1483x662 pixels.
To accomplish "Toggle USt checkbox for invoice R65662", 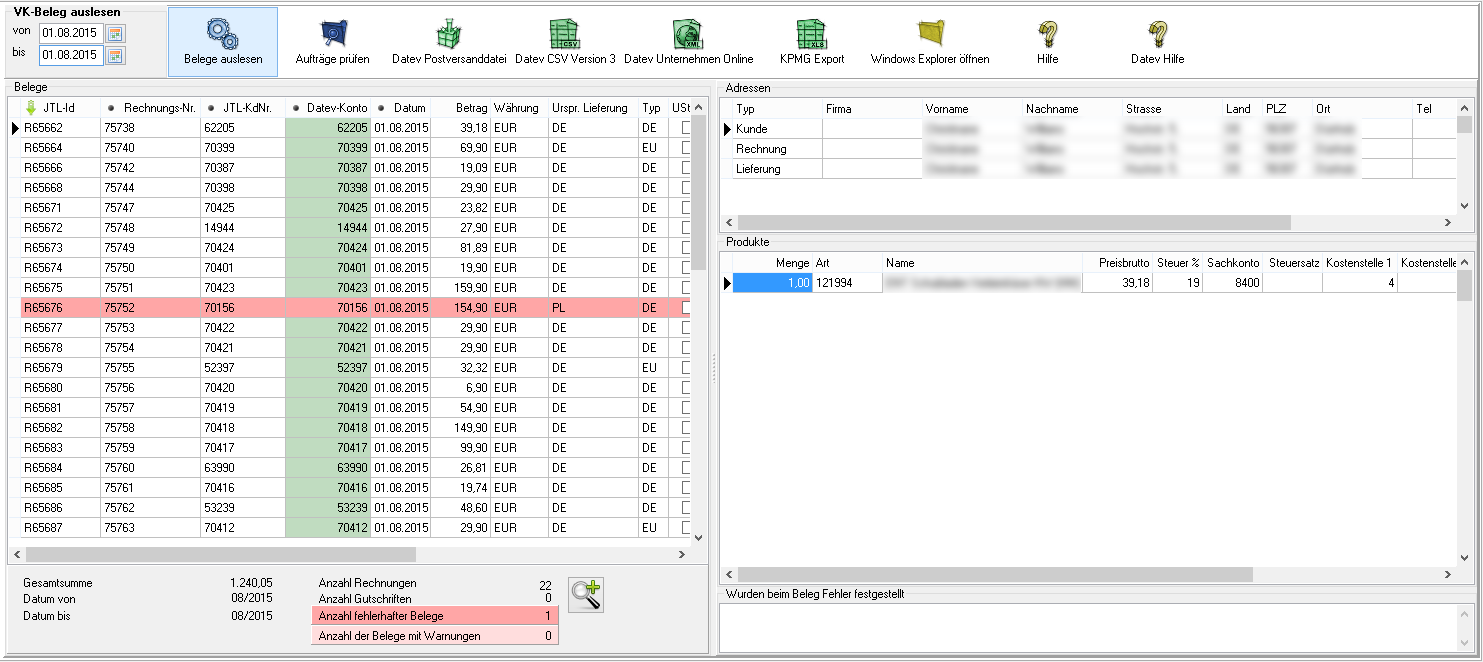I will tap(686, 128).
